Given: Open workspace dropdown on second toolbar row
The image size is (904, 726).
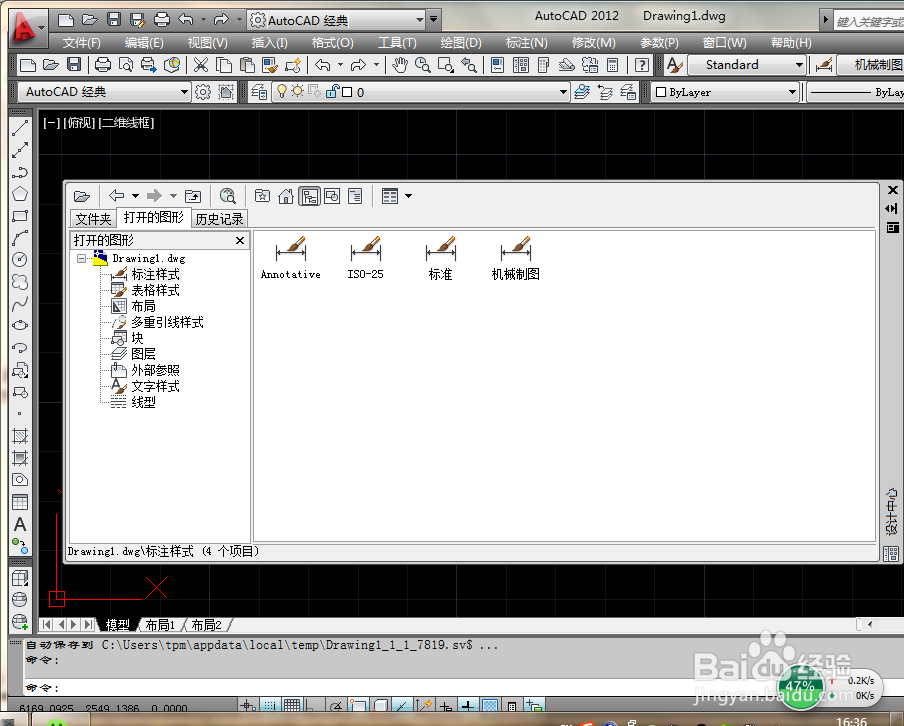Looking at the screenshot, I should (x=184, y=92).
